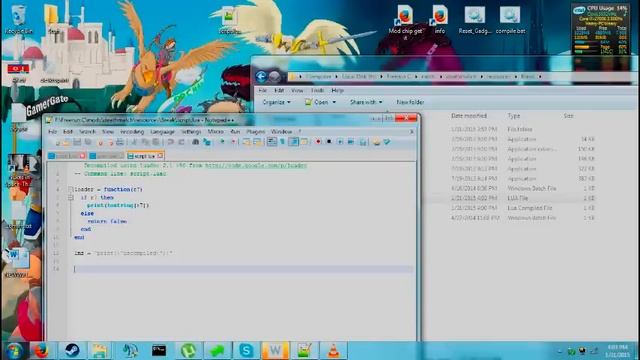
Task: Click the Playback macro icon
Action: coord(340,142)
